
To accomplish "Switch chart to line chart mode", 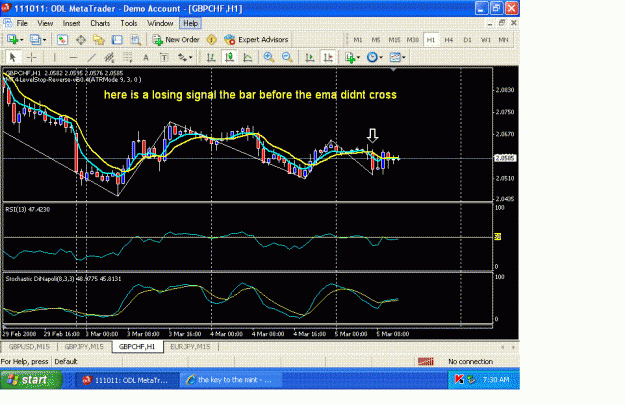I will click(248, 57).
